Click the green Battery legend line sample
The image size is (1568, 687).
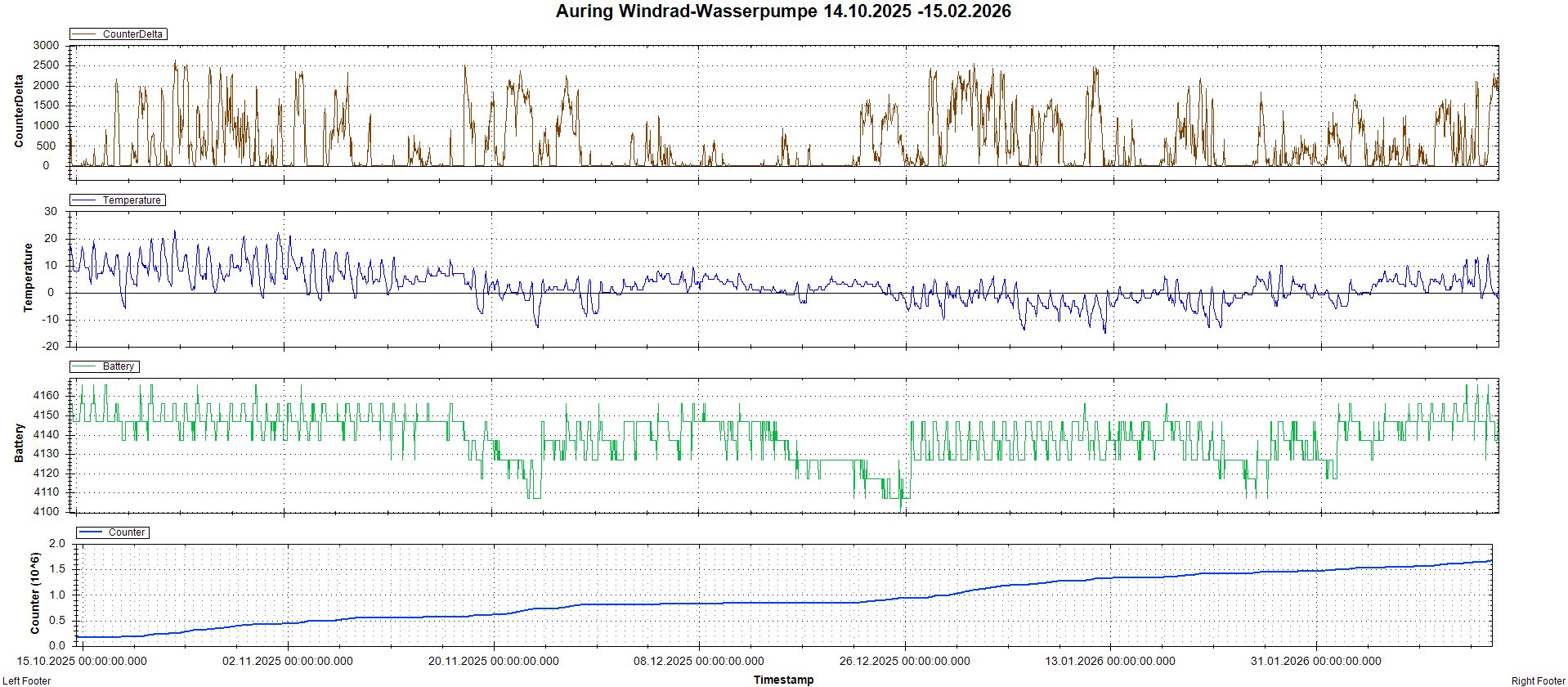click(85, 366)
